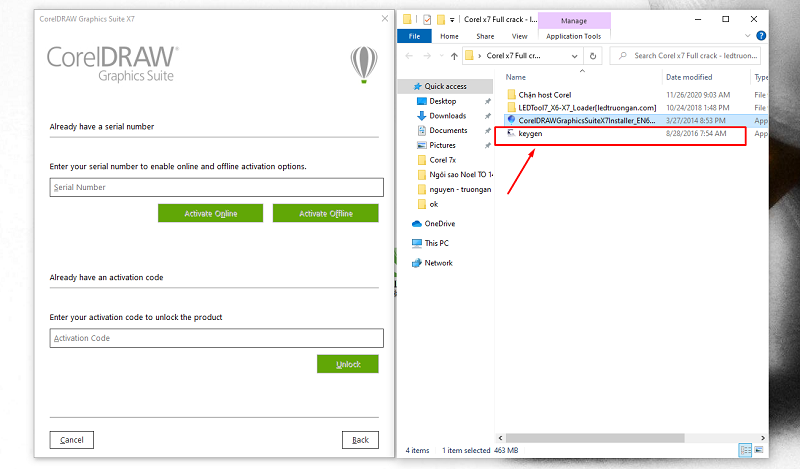The image size is (800, 469).
Task: Switch to details view layout icon
Action: click(745, 450)
